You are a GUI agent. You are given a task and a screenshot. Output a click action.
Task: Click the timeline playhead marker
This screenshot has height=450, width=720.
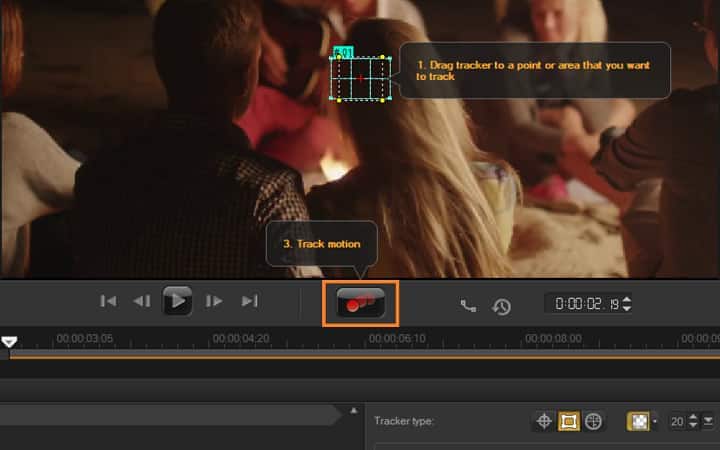point(9,342)
